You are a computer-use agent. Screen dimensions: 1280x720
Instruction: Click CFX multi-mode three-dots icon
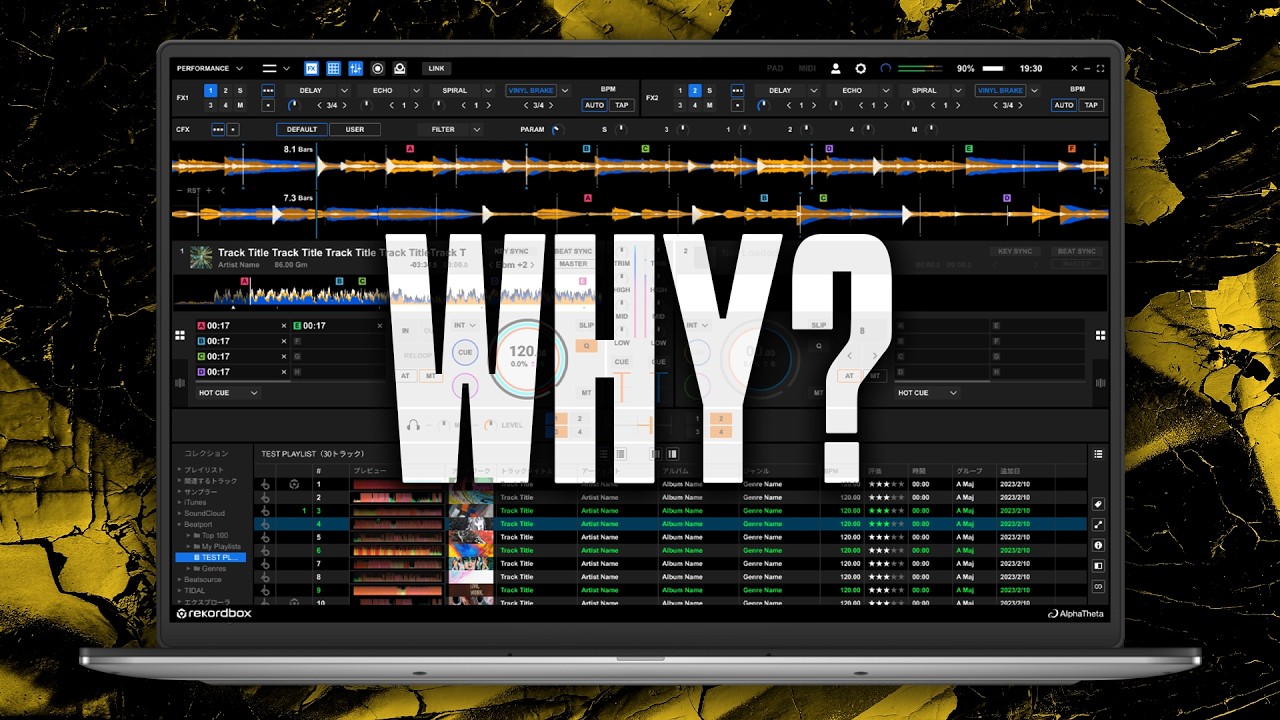[218, 129]
